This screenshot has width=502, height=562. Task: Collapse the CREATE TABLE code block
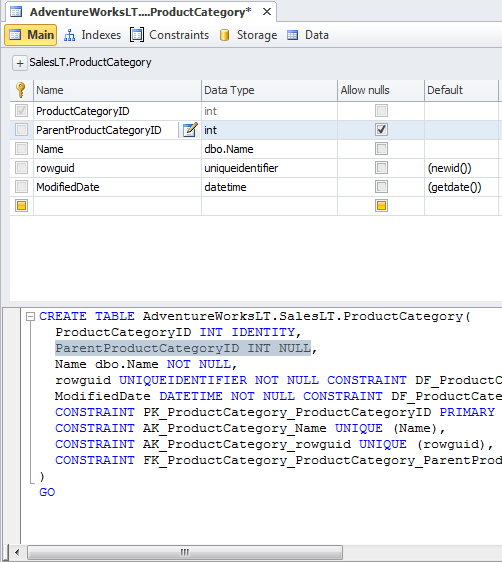(30, 316)
